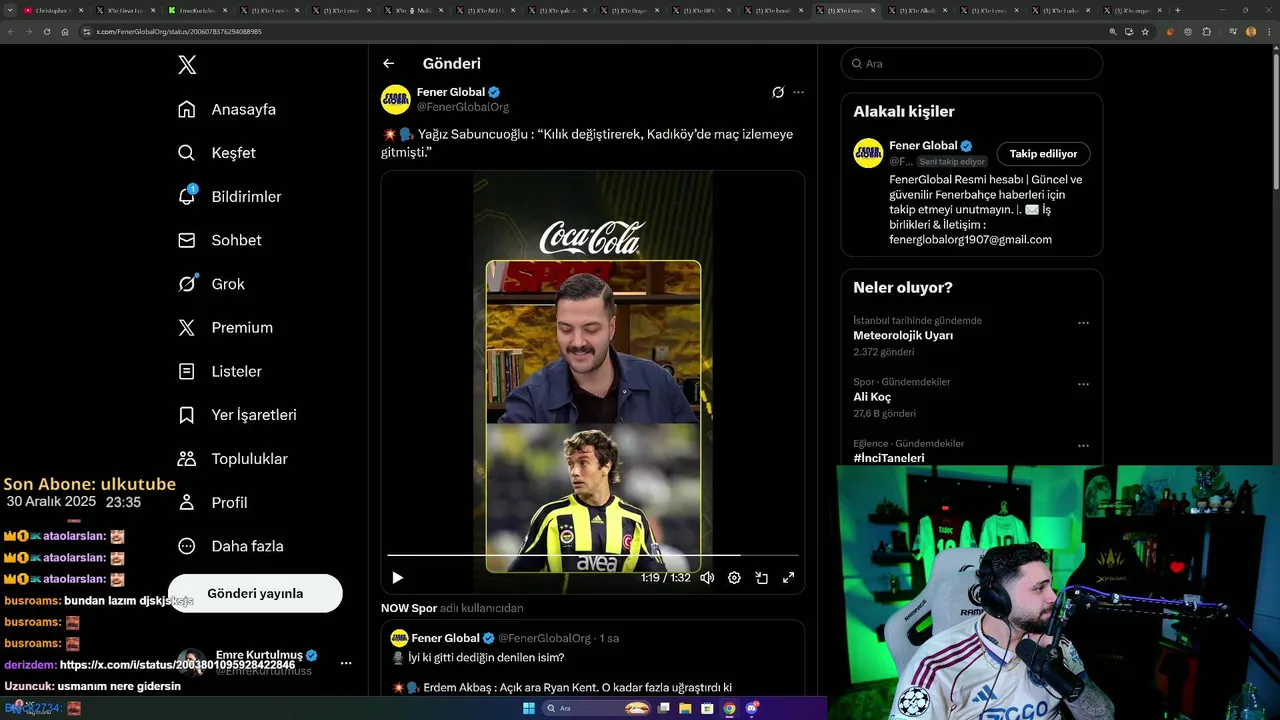Open NOW Spor source link
Screen dimensions: 1280x720
pyautogui.click(x=409, y=608)
